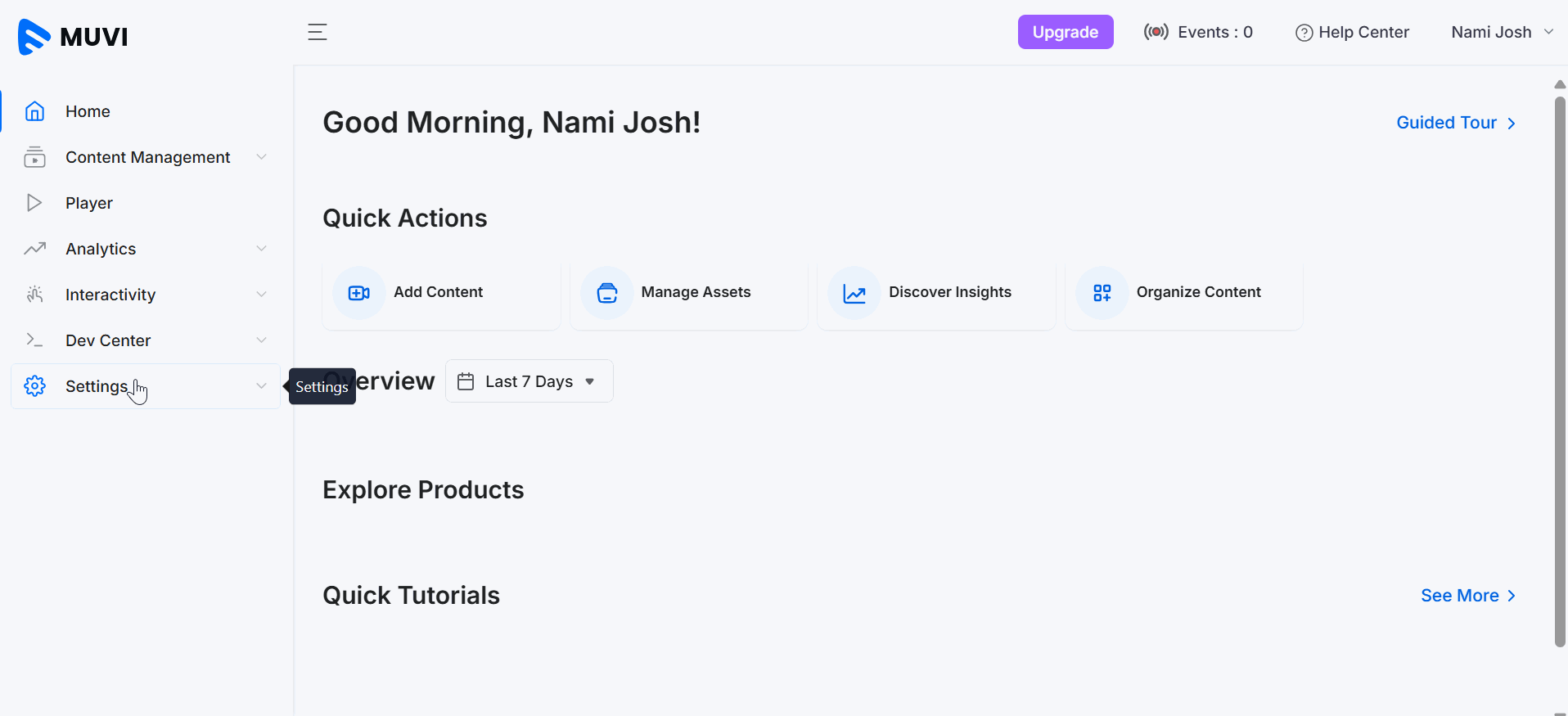This screenshot has width=1568, height=716.
Task: Expand the Analytics submenu arrow
Action: point(261,249)
